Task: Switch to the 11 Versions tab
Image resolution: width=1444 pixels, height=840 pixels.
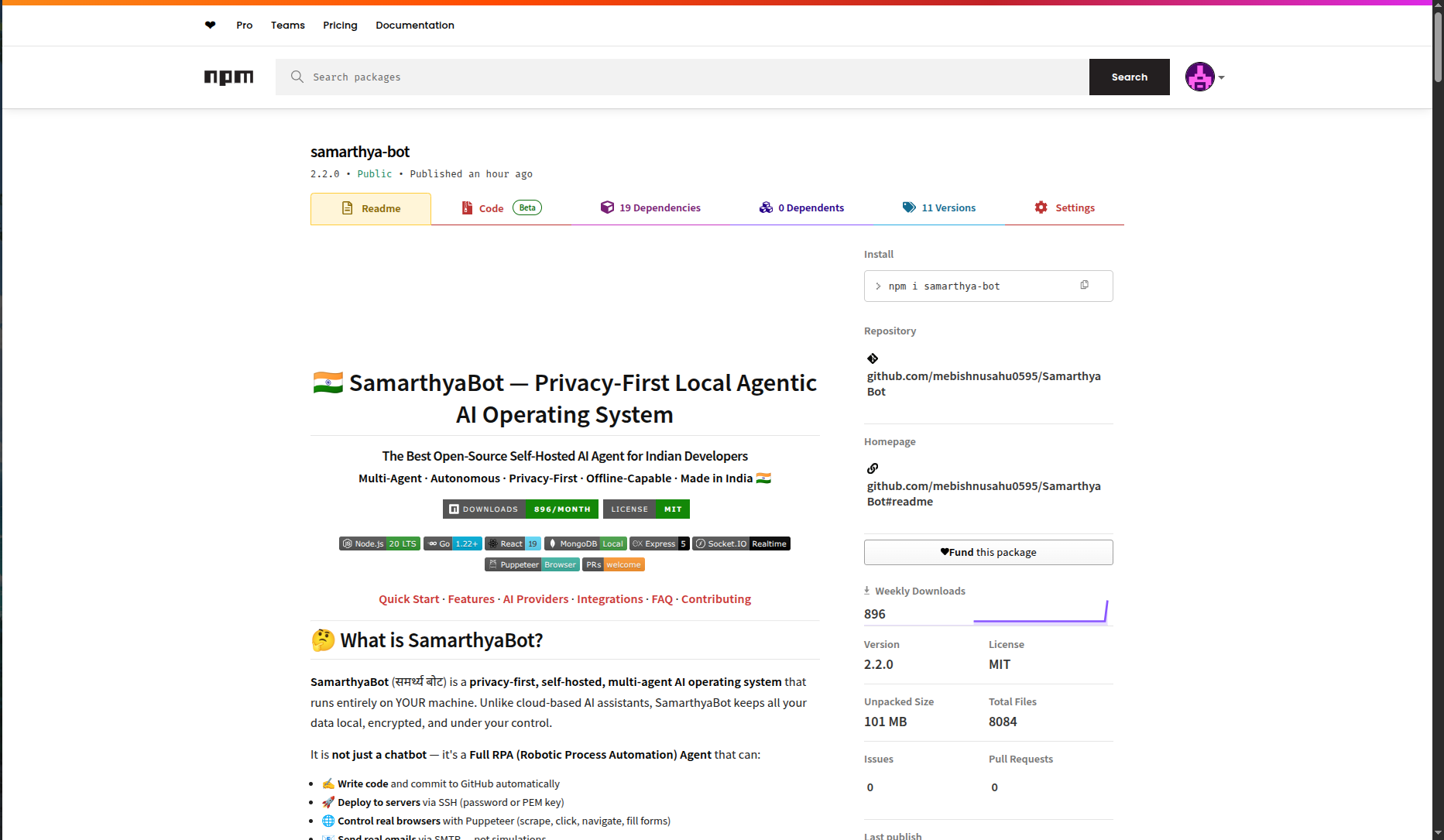Action: click(948, 207)
